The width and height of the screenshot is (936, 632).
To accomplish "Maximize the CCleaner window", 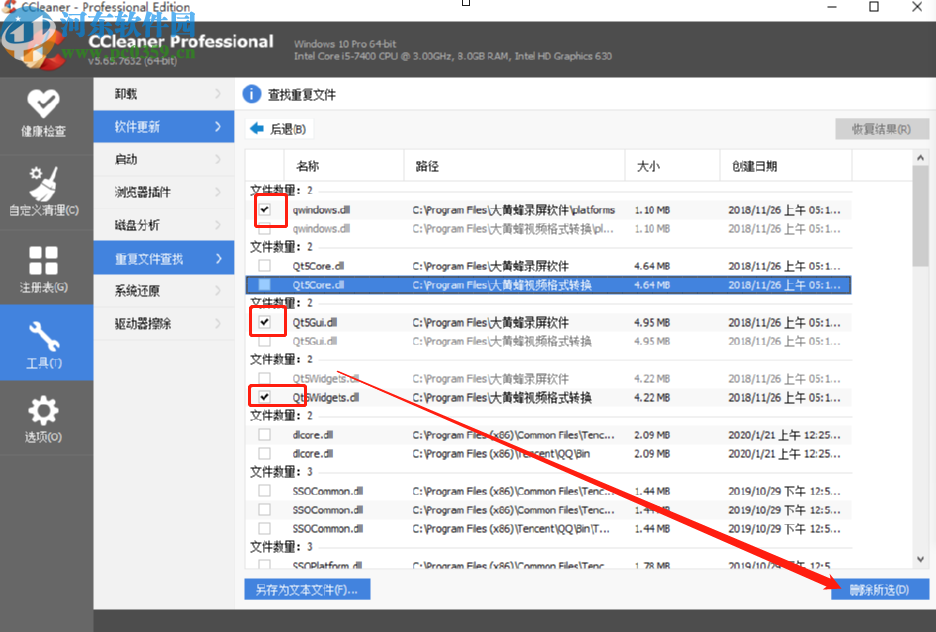I will click(x=874, y=7).
